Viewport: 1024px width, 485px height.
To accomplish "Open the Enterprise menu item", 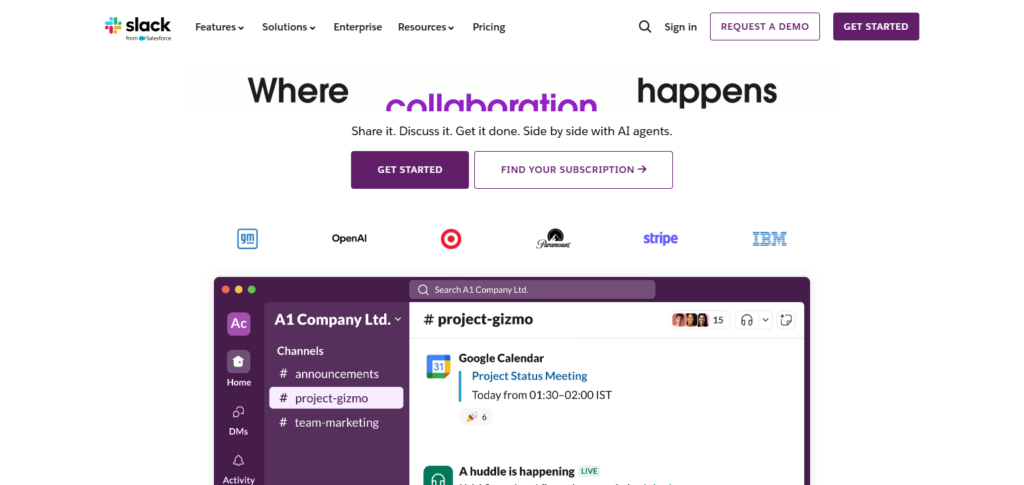I will 358,27.
